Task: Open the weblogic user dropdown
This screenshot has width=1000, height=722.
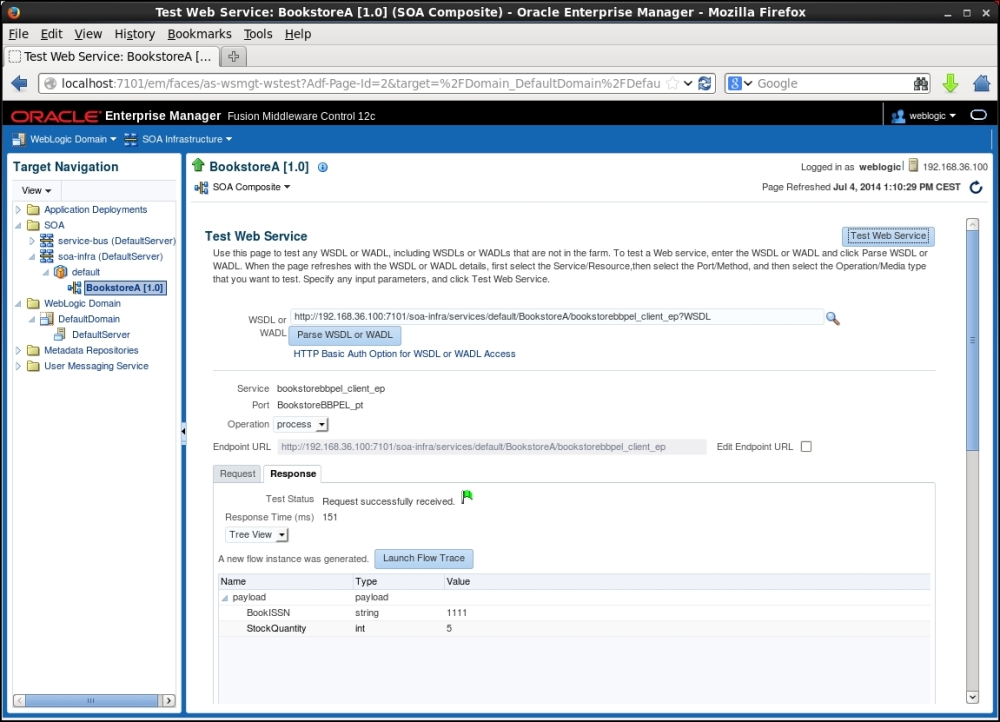Action: tap(932, 115)
